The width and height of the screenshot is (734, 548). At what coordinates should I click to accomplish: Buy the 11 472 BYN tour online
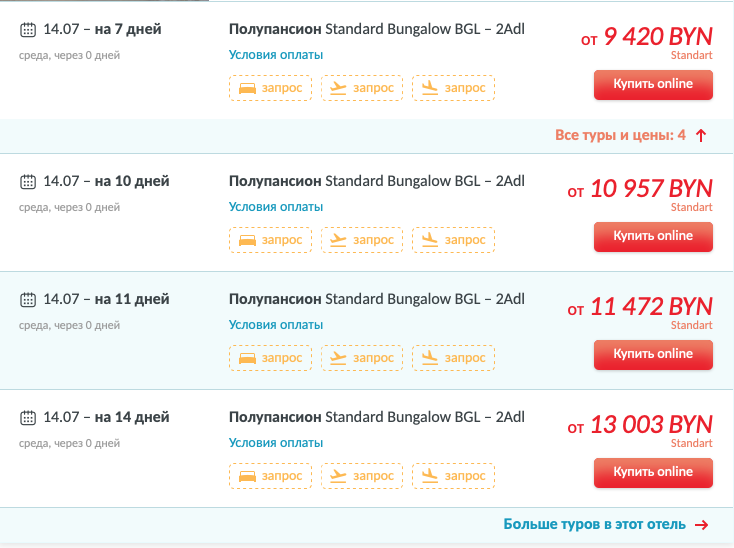[653, 354]
